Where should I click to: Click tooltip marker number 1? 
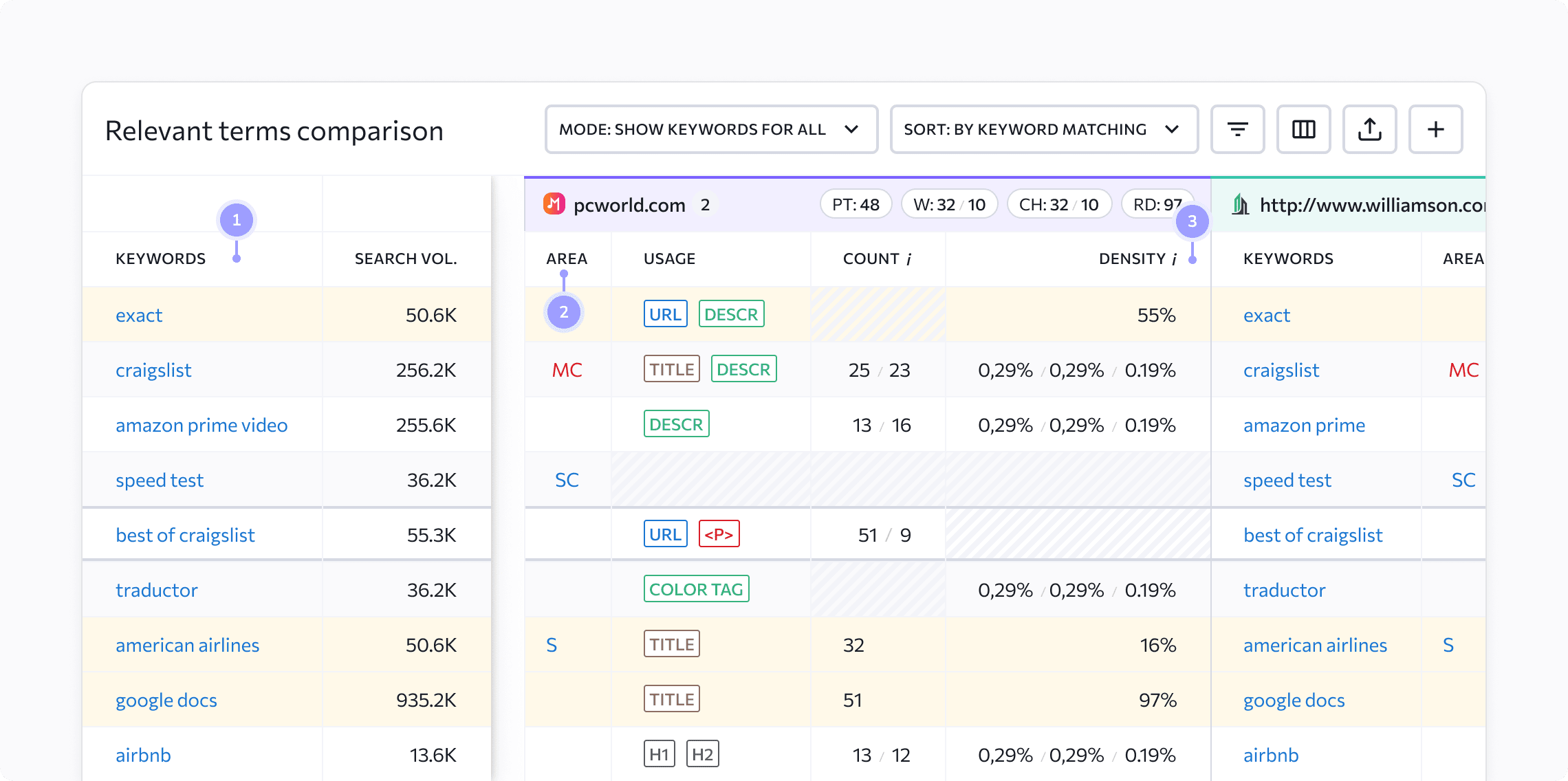pos(237,220)
